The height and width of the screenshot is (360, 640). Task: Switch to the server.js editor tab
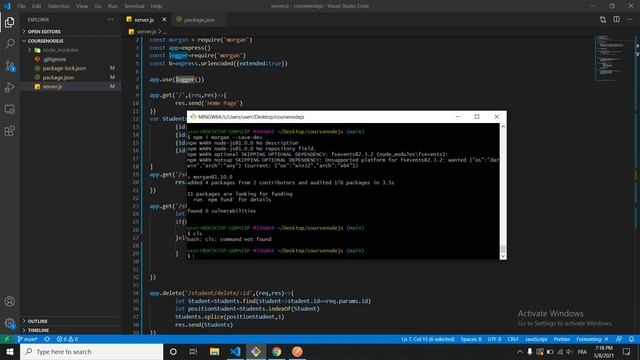pos(144,20)
